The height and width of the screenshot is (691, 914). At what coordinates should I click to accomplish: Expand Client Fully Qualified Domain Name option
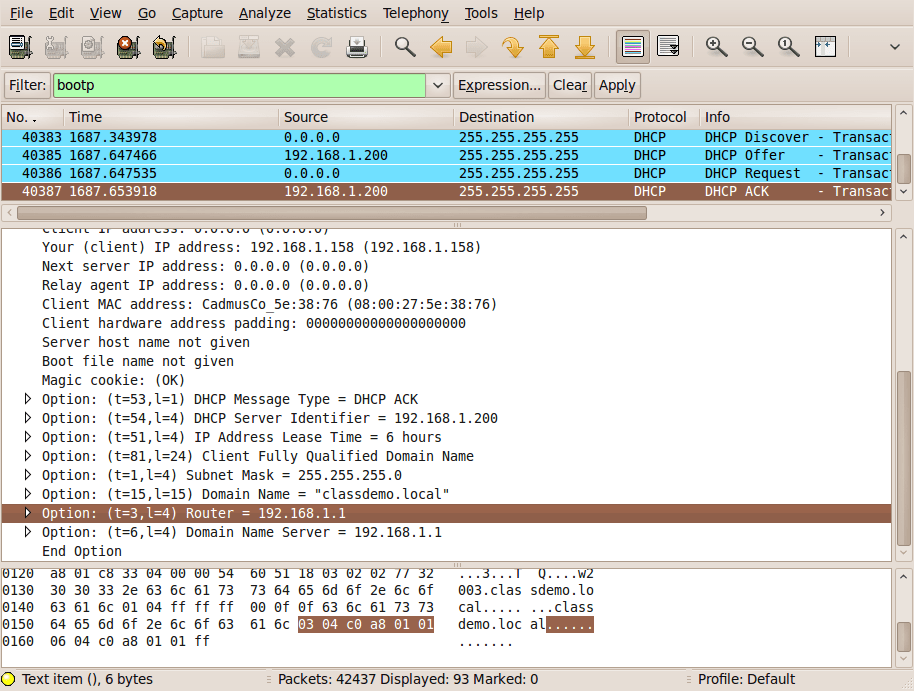click(x=27, y=456)
